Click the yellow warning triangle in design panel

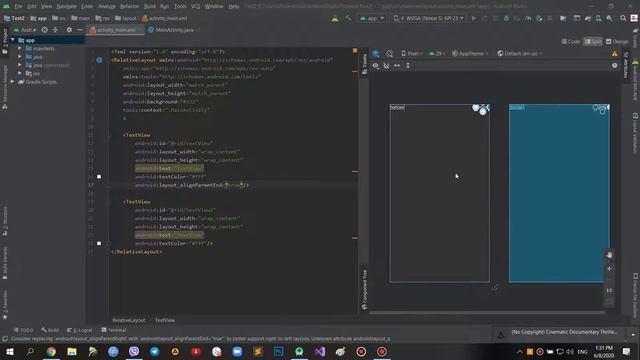[614, 53]
